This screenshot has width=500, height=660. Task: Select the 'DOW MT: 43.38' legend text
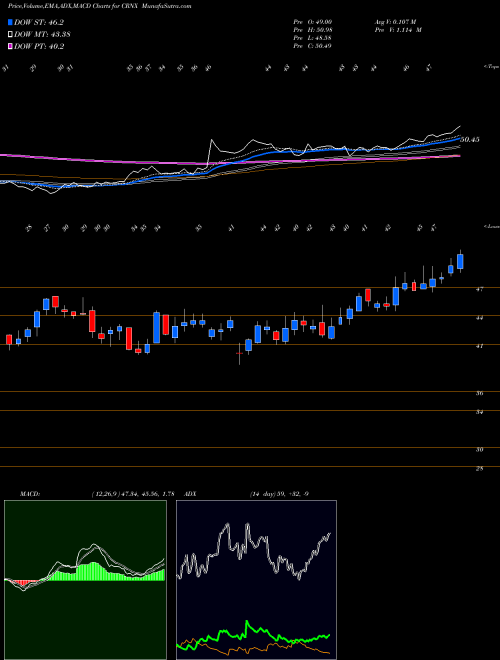[42, 35]
